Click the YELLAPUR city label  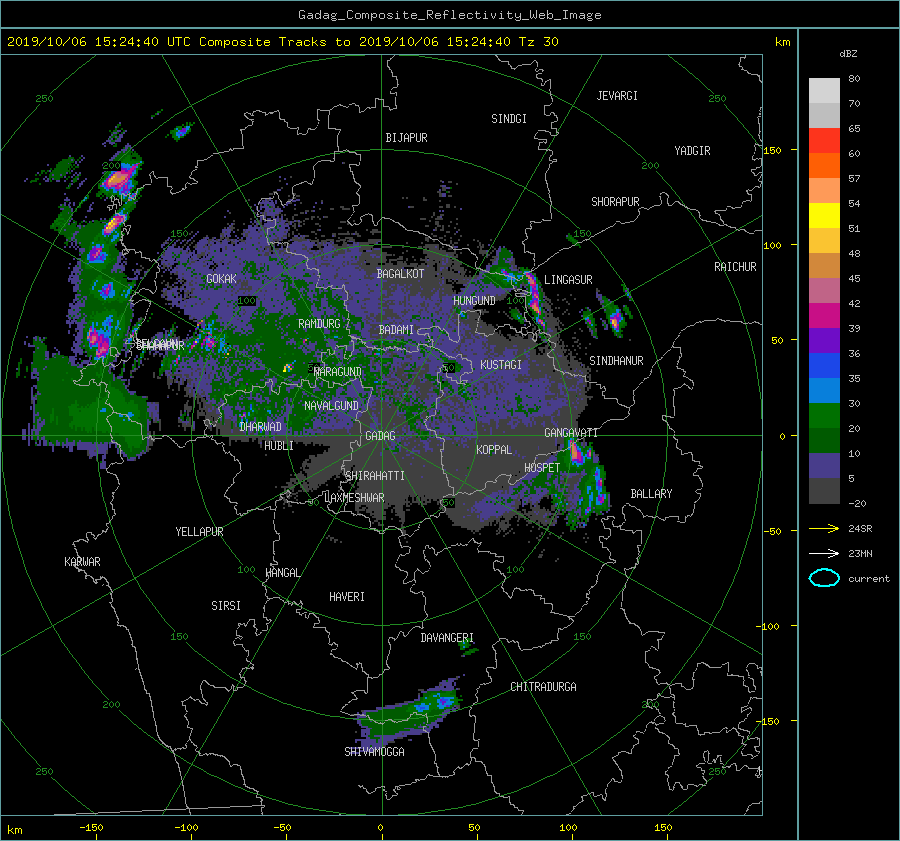coord(199,532)
